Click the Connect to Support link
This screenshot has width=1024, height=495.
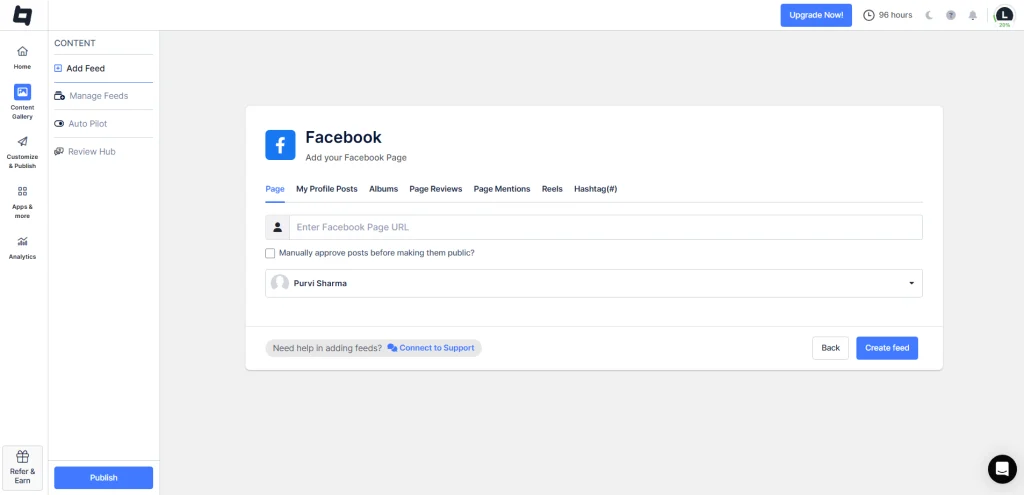click(431, 348)
